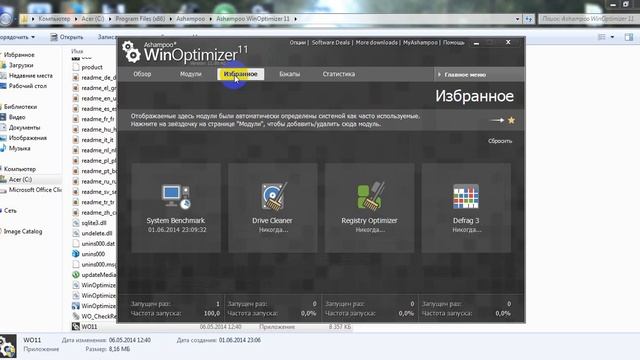This screenshot has height=360, width=640.
Task: Open the Software Deals link
Action: [x=331, y=42]
